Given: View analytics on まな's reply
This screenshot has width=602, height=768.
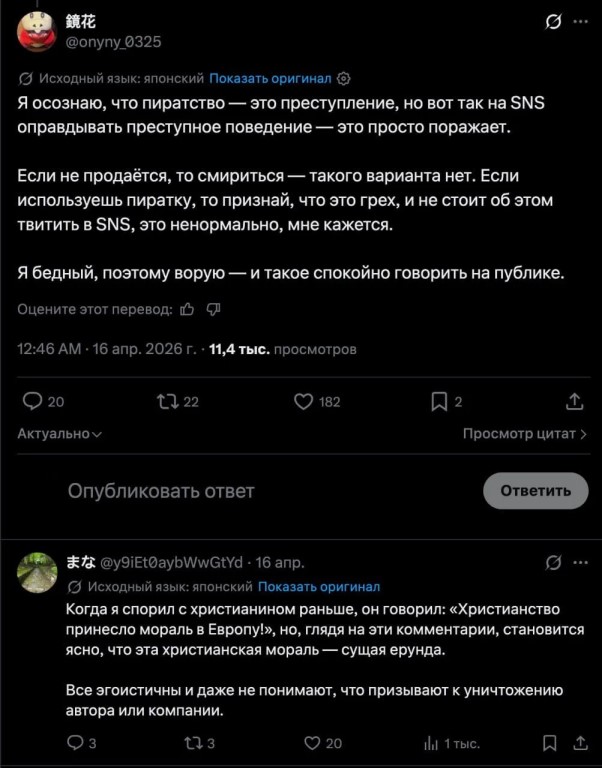Looking at the screenshot, I should (432, 743).
